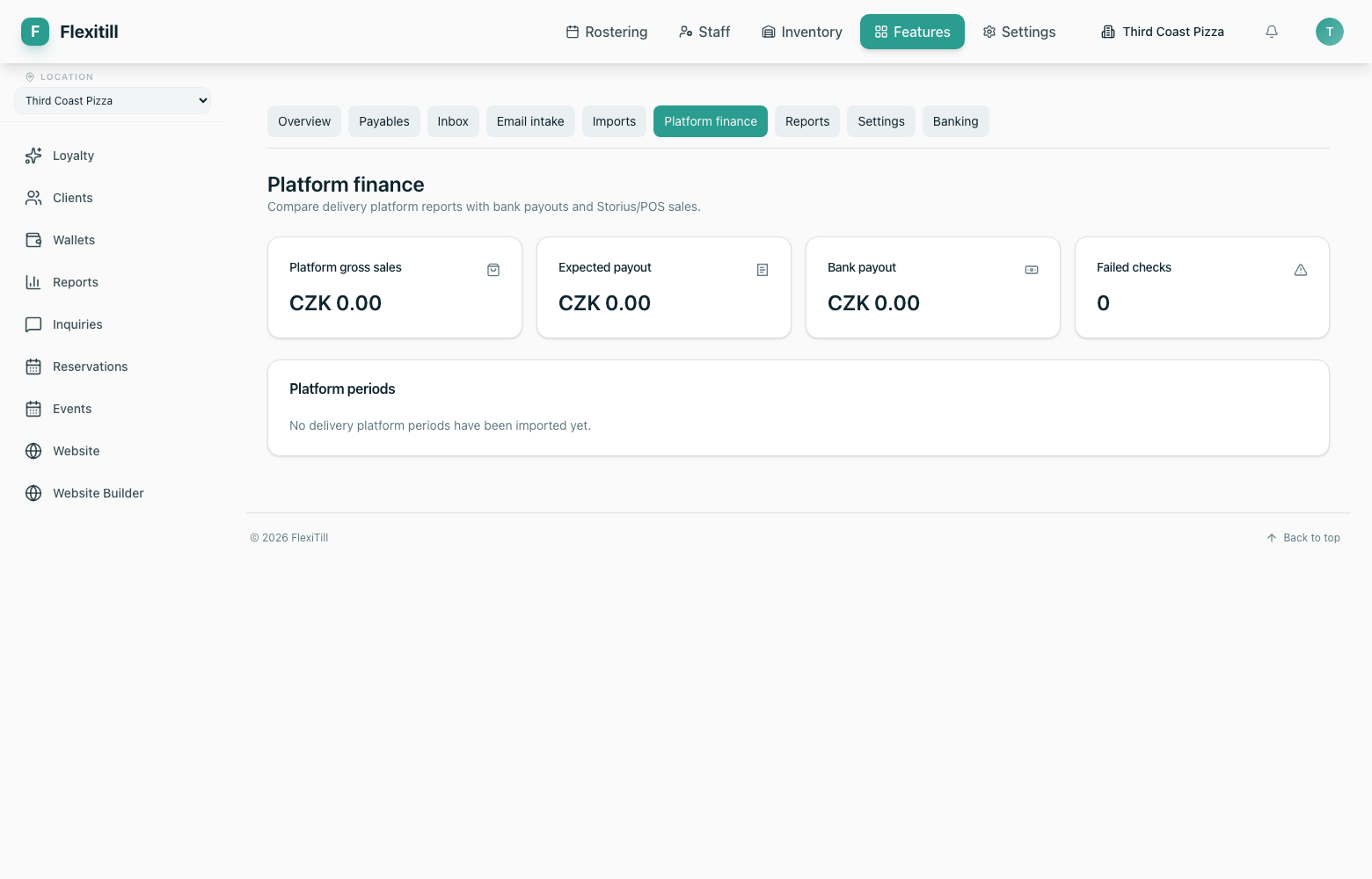Screen dimensions: 1372x879
Task: Go to Inquiries in sidebar
Action: (113, 324)
